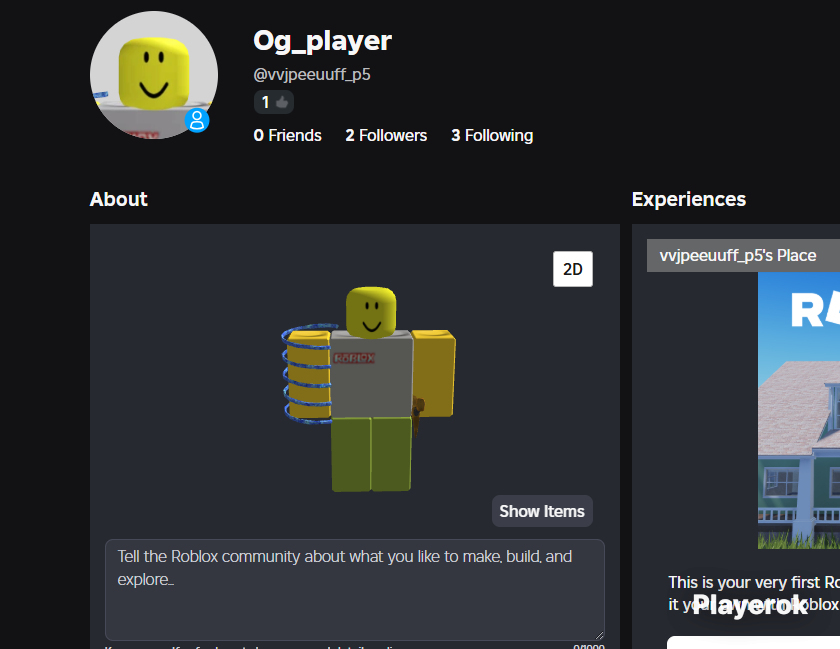Image resolution: width=840 pixels, height=649 pixels.
Task: Click the About section heading
Action: (x=118, y=199)
